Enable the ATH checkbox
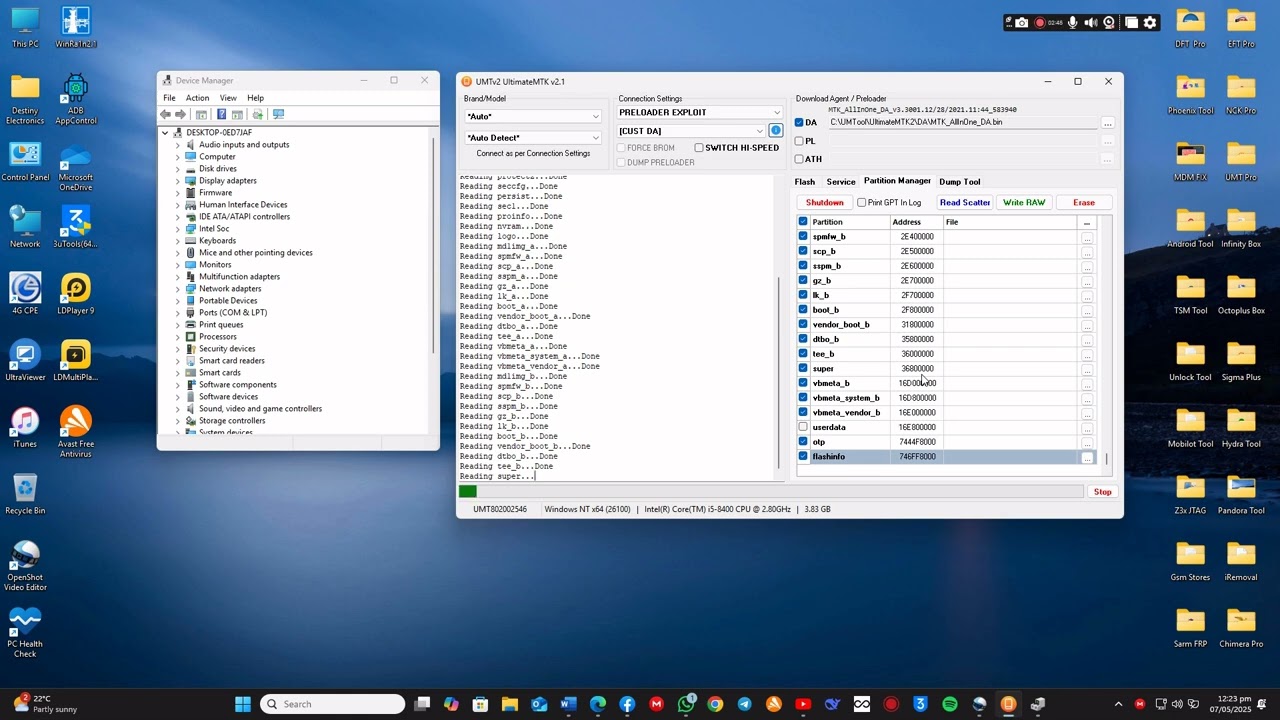Viewport: 1280px width, 720px height. (x=799, y=159)
